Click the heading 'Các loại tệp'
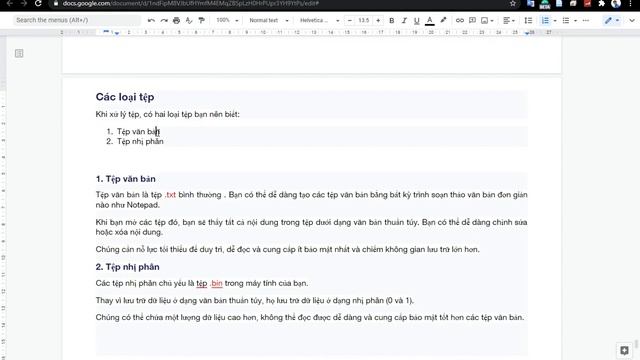The height and width of the screenshot is (360, 640). click(125, 97)
